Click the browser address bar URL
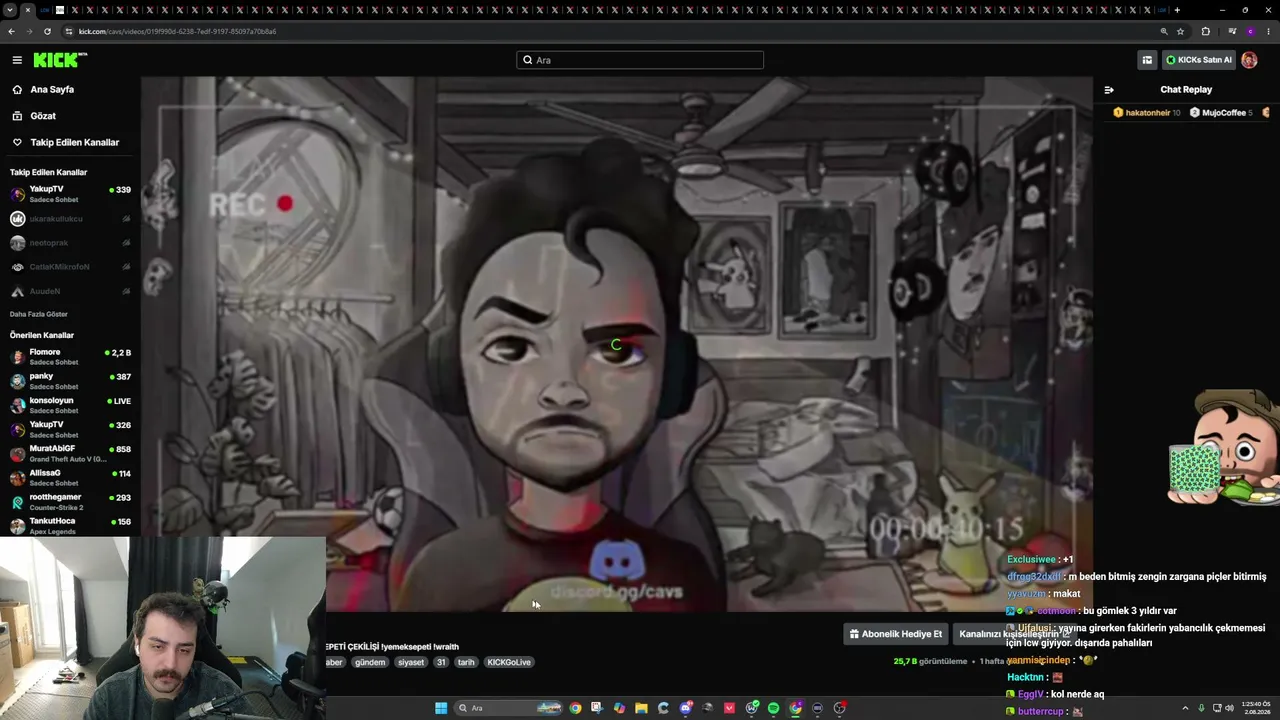Image resolution: width=1280 pixels, height=720 pixels. click(178, 31)
